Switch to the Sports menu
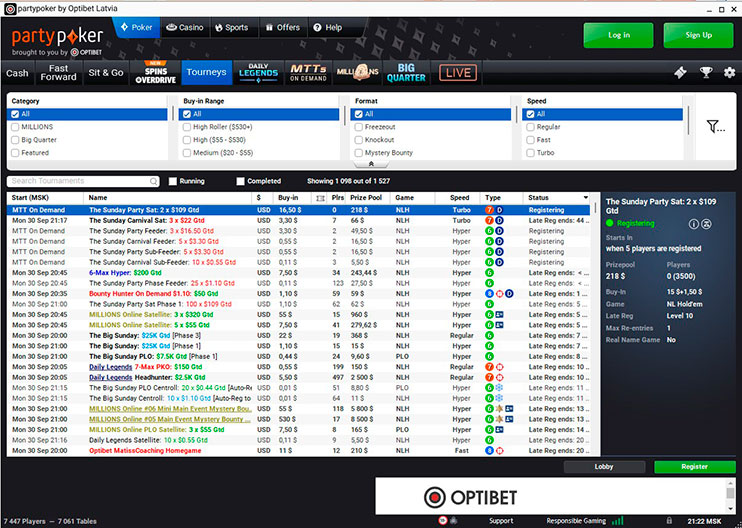Viewport: 742px width, 528px height. (232, 27)
